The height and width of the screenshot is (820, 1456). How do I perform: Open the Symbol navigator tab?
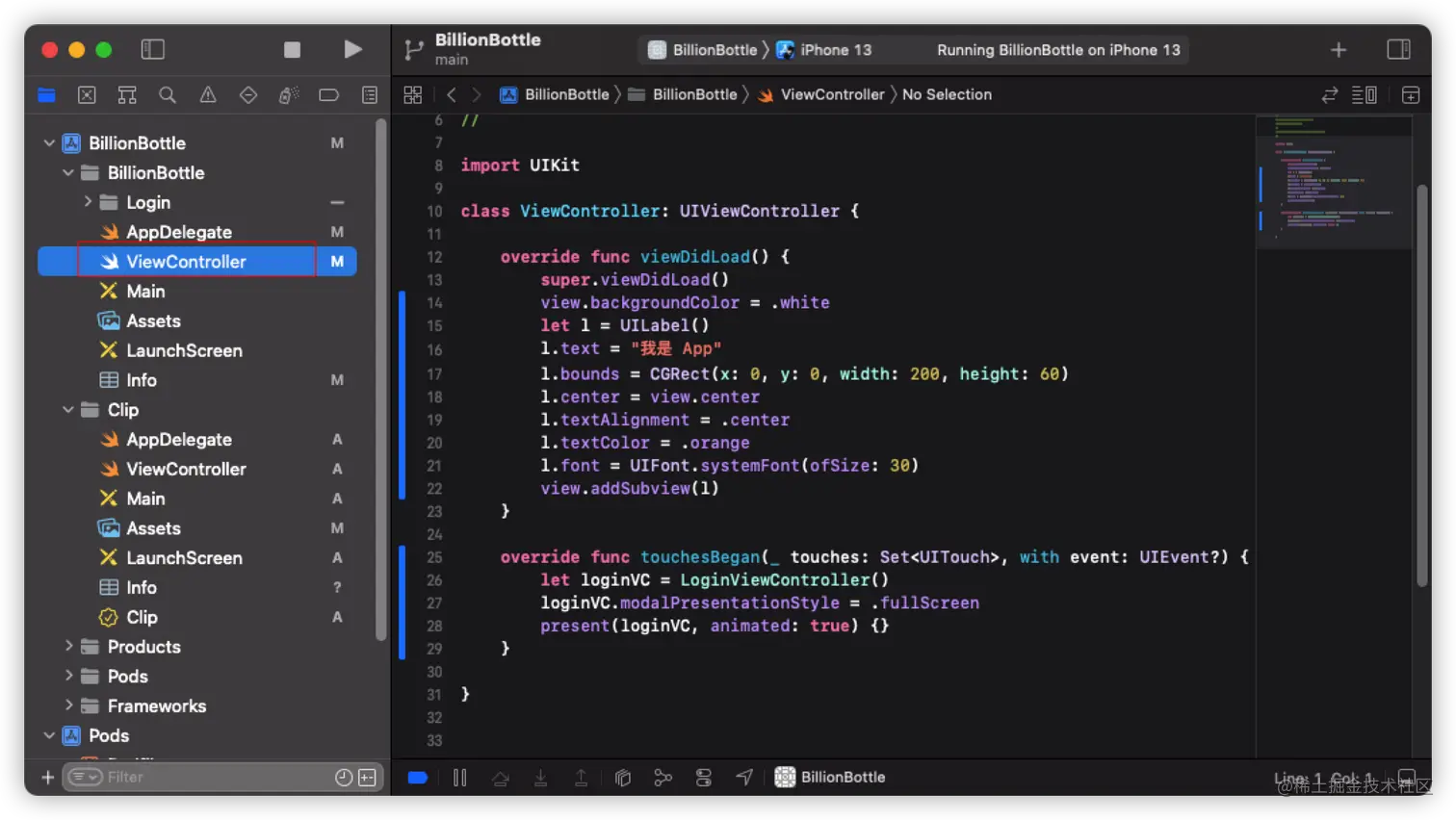click(127, 94)
